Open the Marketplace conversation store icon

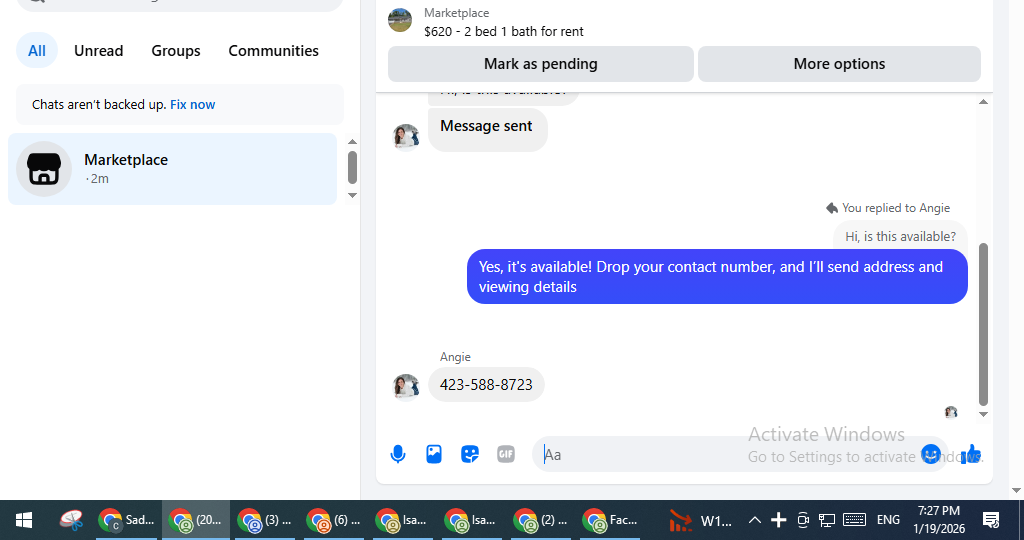pos(44,169)
